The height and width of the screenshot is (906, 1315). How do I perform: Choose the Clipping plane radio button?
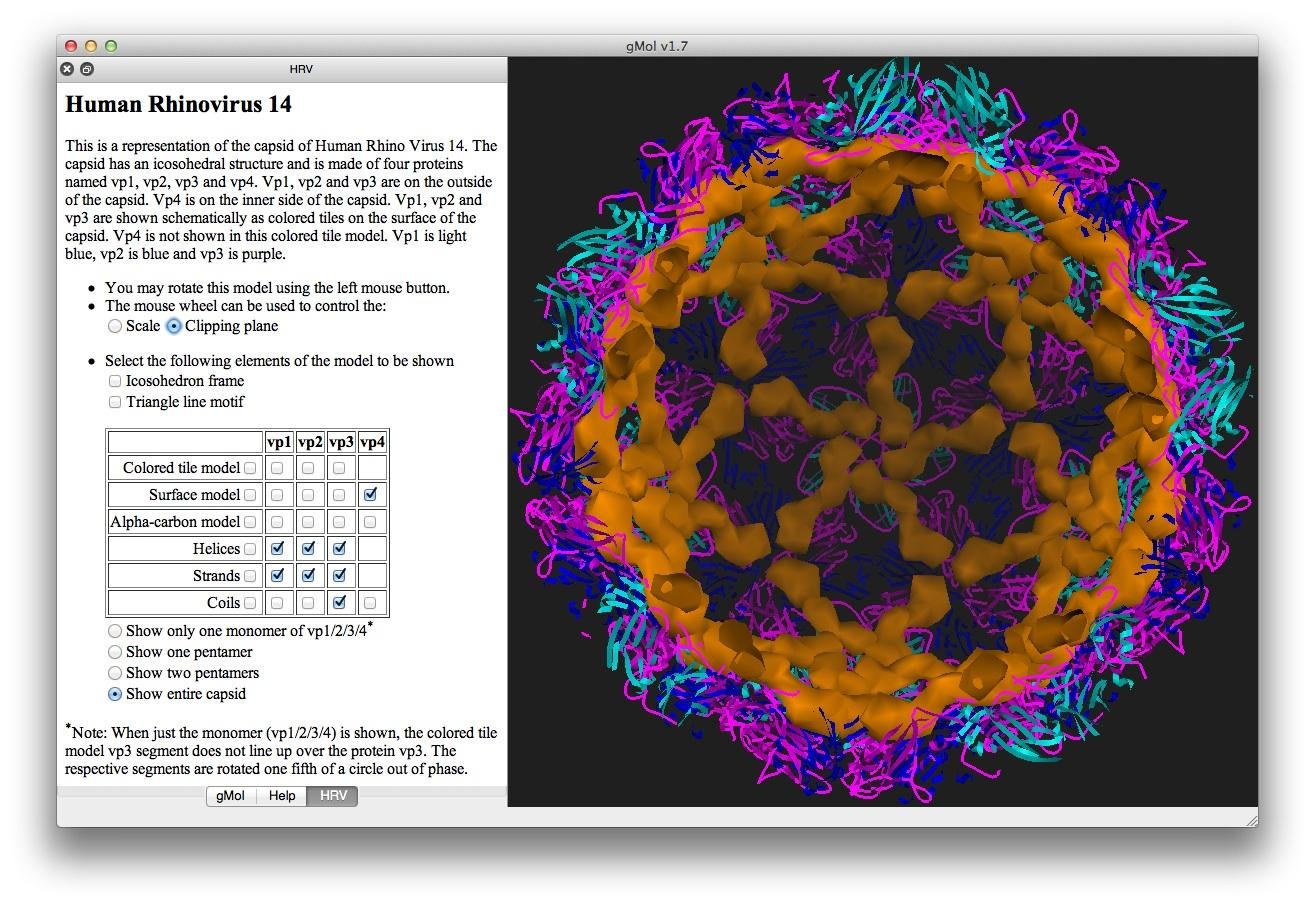174,326
